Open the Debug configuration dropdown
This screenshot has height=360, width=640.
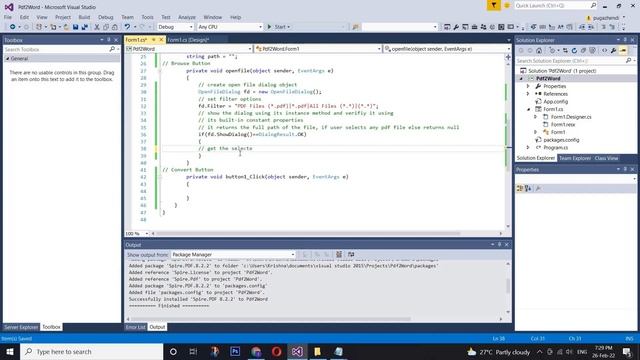point(175,27)
